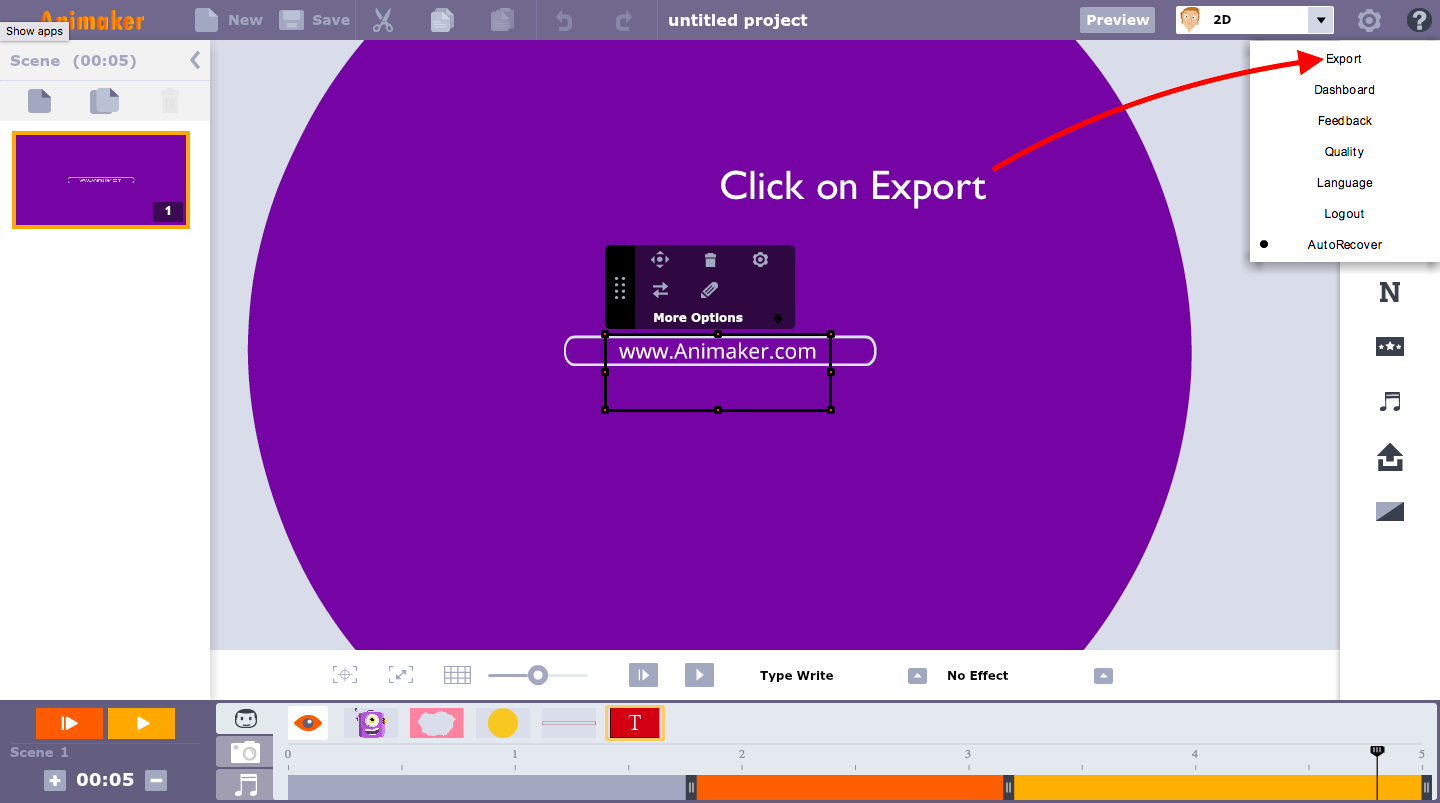
Task: Decrease scene duration with minus button
Action: [155, 781]
